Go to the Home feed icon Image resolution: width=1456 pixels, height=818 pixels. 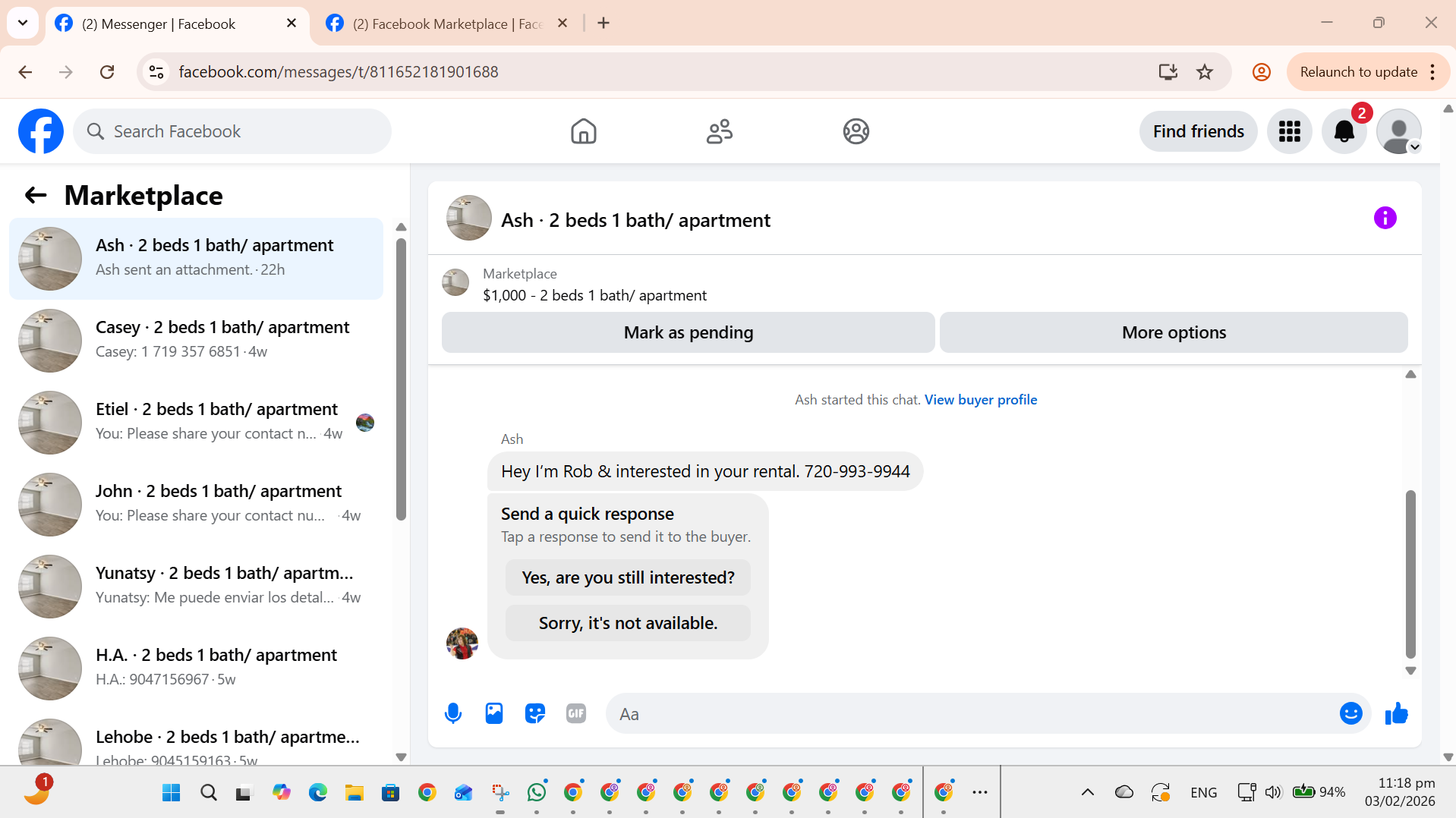click(583, 131)
